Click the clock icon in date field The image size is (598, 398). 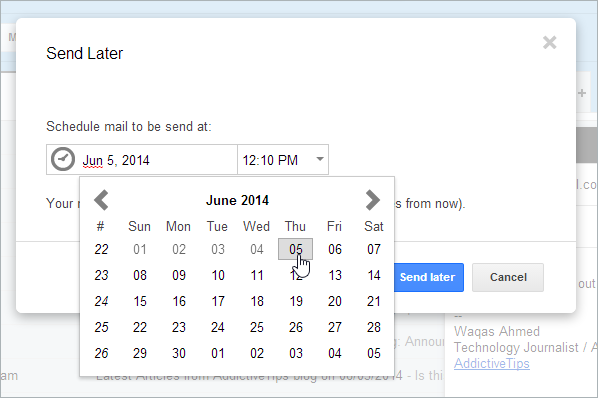click(x=63, y=159)
